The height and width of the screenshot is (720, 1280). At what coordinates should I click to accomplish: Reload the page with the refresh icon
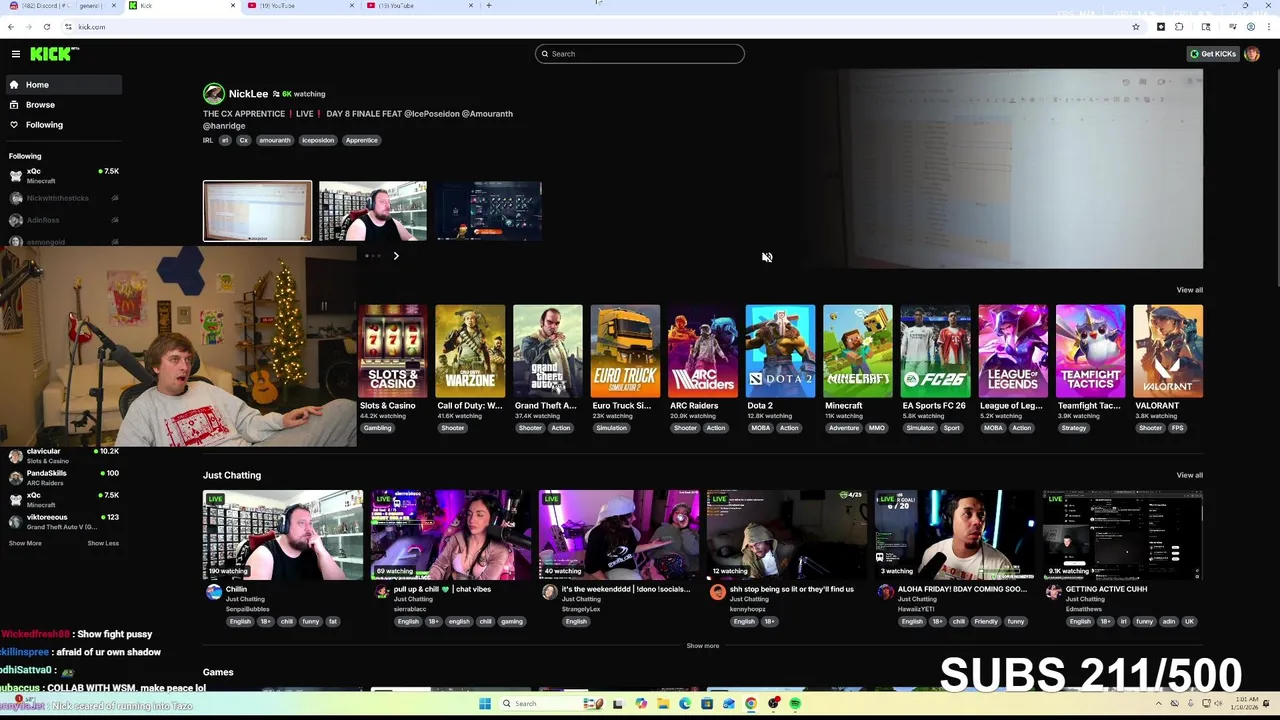47,27
